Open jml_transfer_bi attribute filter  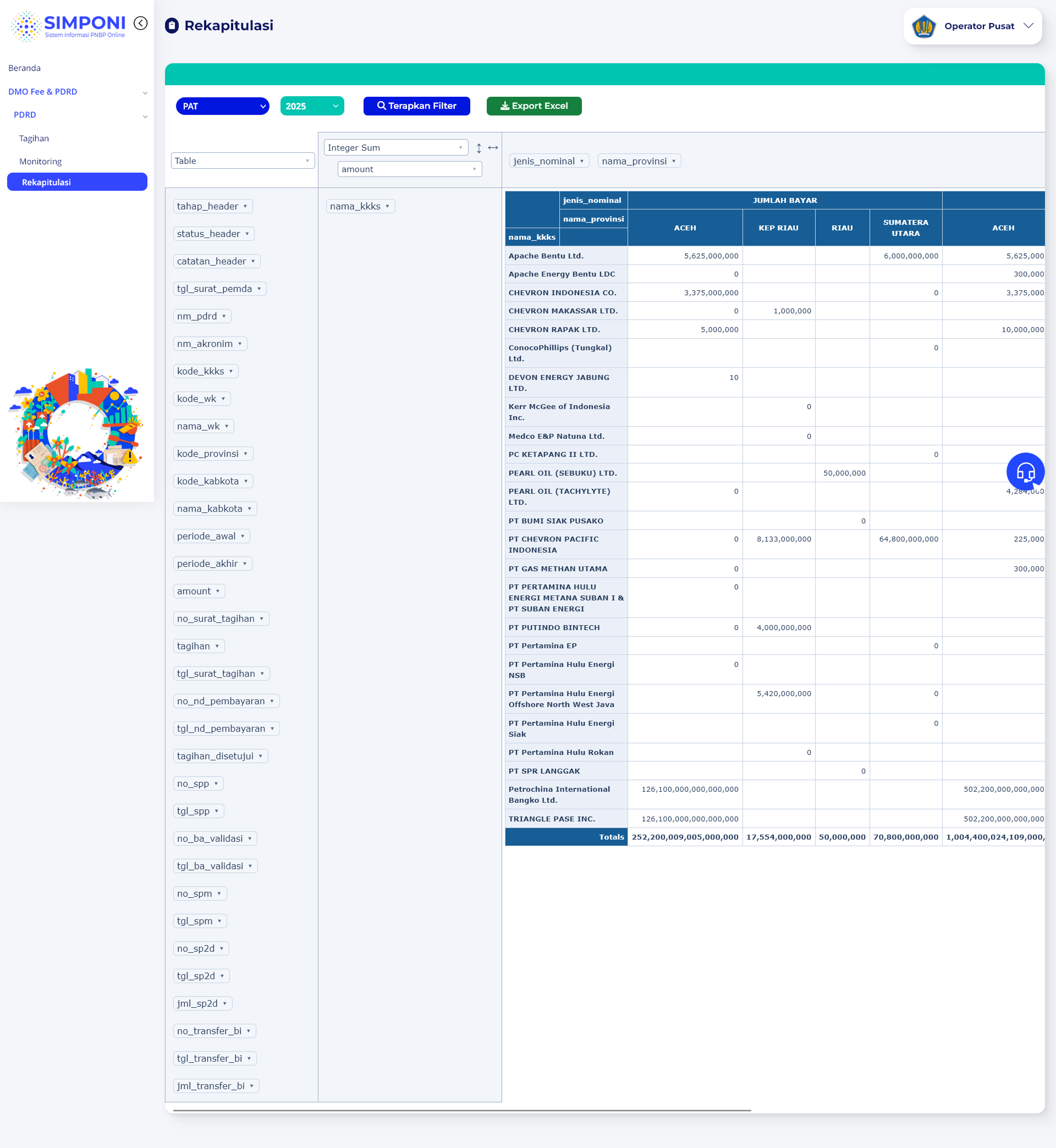(251, 1086)
